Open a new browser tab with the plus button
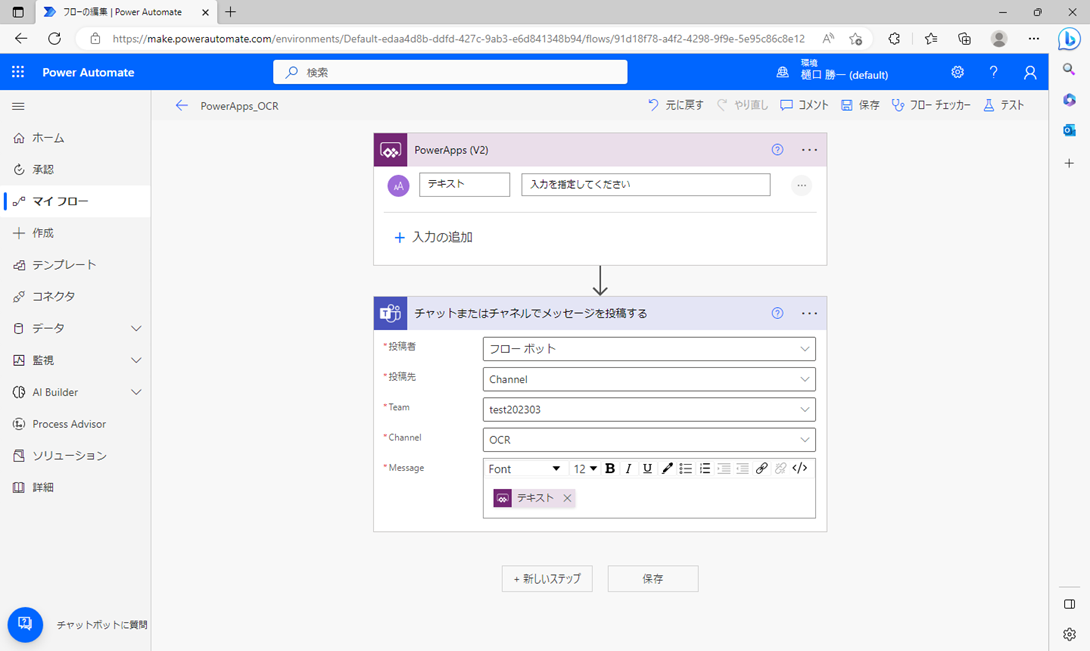The height and width of the screenshot is (651, 1090). pyautogui.click(x=230, y=12)
